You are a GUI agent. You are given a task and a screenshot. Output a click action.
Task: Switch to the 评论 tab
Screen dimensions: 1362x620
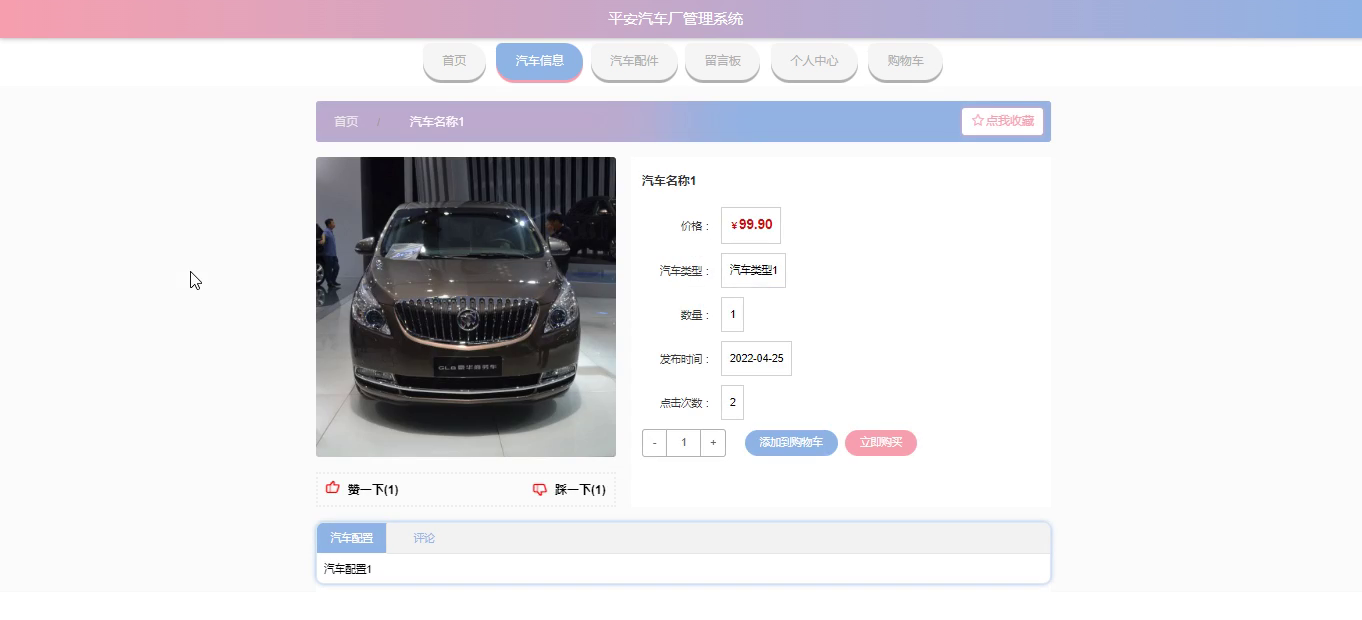[x=424, y=538]
